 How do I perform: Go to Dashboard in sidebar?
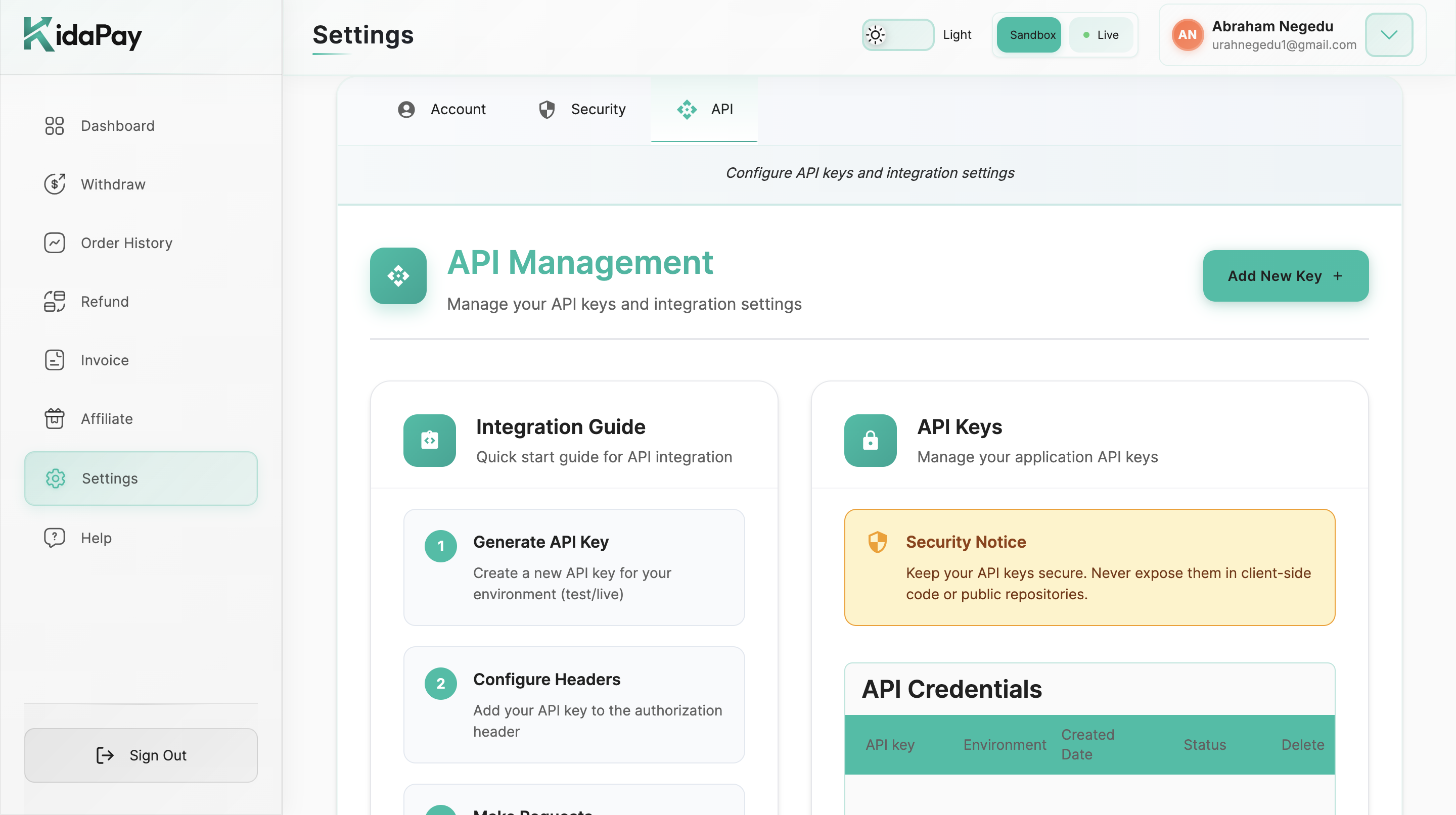[141, 125]
